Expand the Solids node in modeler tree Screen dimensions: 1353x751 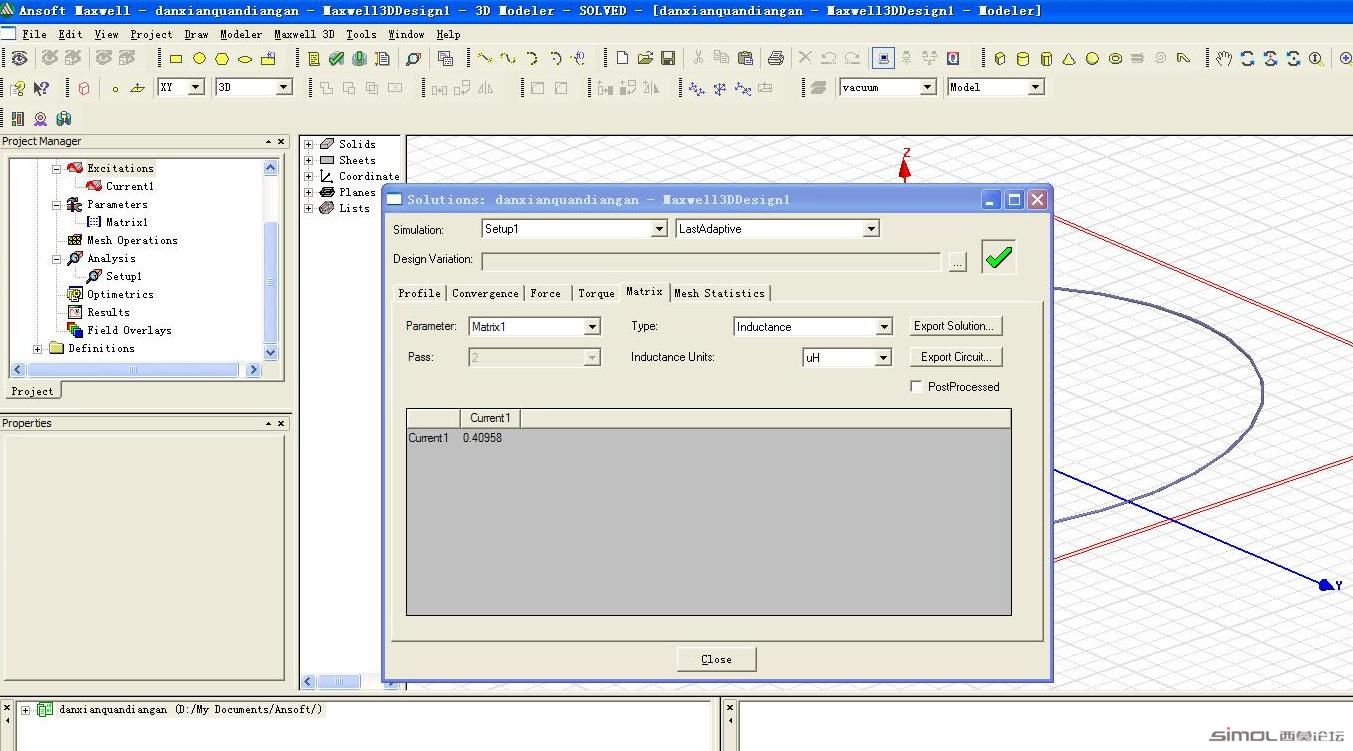click(309, 144)
